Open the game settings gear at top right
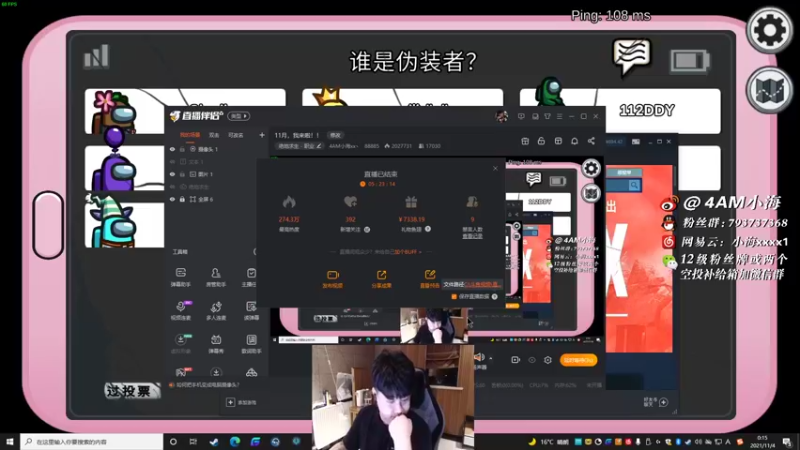The image size is (800, 450). click(769, 30)
